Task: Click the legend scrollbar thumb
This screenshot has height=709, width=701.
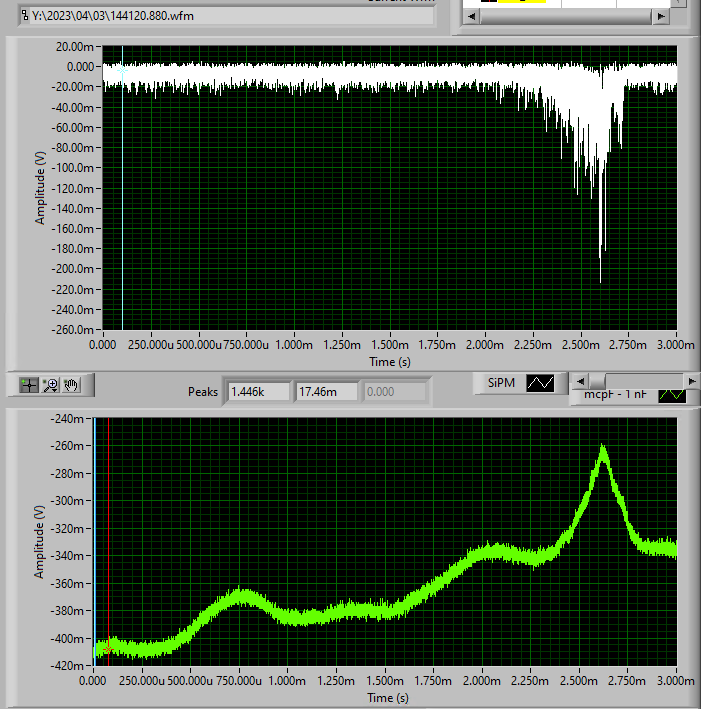Action: pyautogui.click(x=597, y=382)
